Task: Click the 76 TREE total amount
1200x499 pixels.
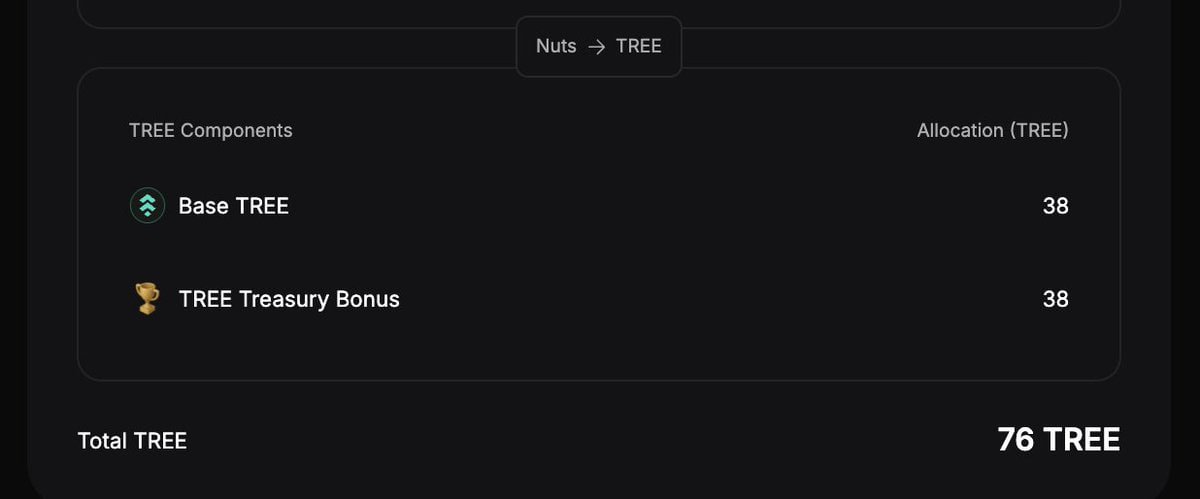Action: pos(1059,439)
